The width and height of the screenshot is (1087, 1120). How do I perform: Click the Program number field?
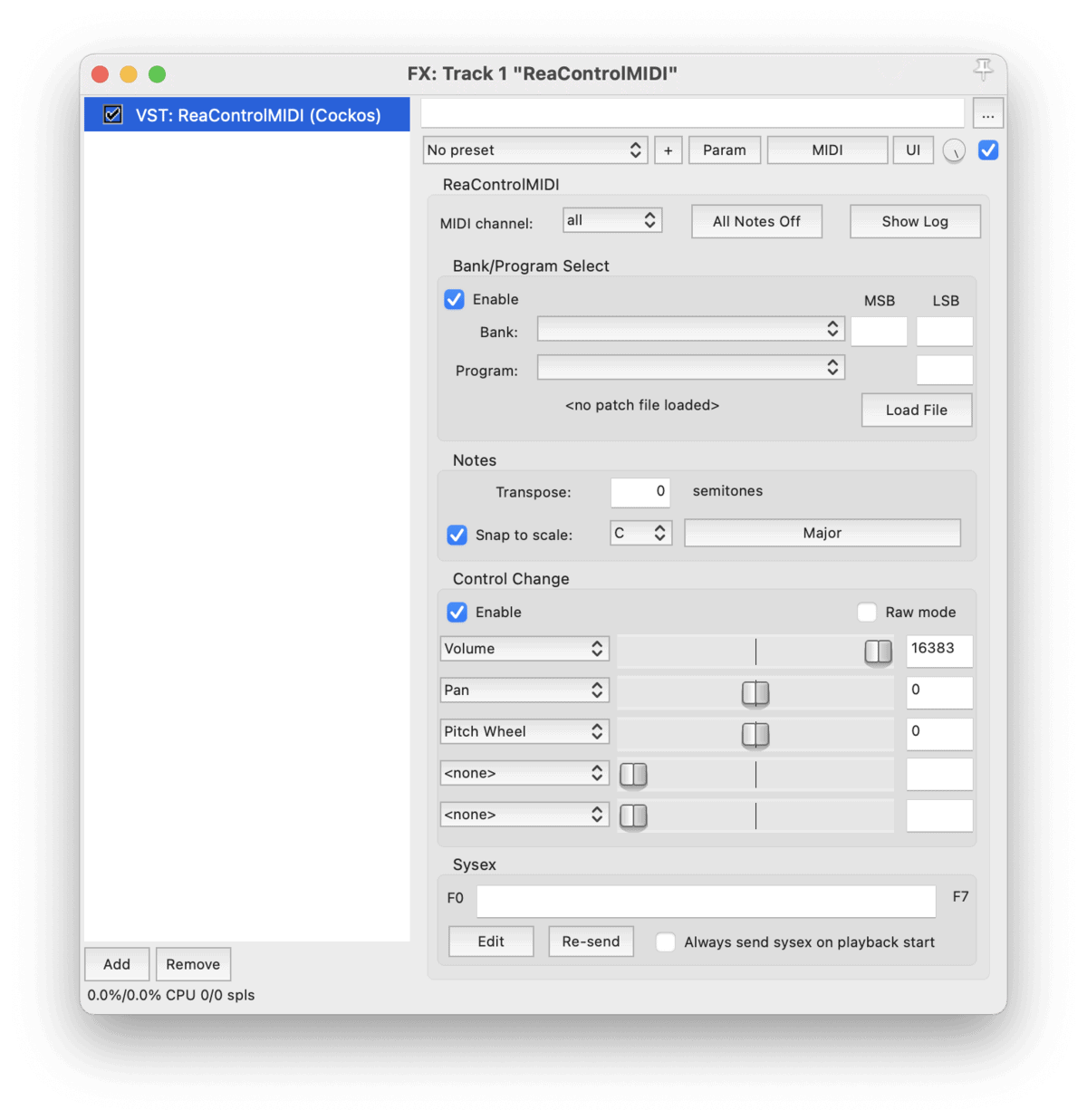tap(945, 370)
